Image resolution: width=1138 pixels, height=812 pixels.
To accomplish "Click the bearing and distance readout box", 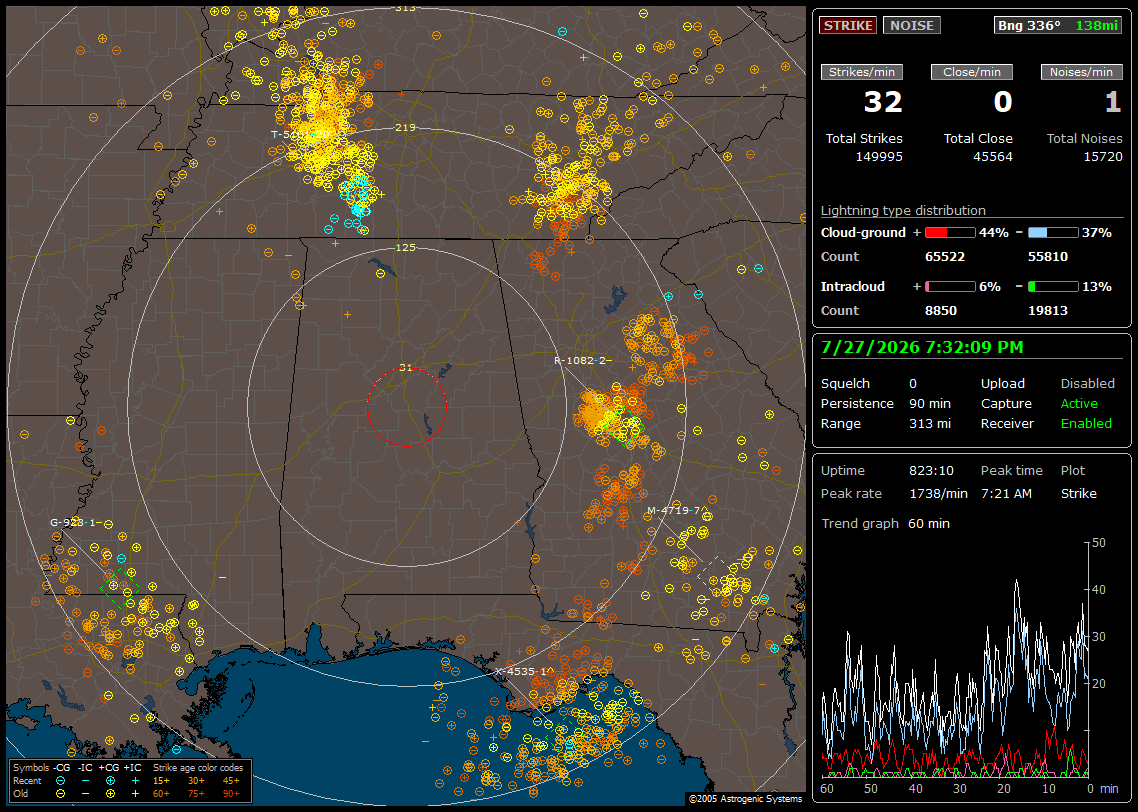I will (x=1058, y=25).
